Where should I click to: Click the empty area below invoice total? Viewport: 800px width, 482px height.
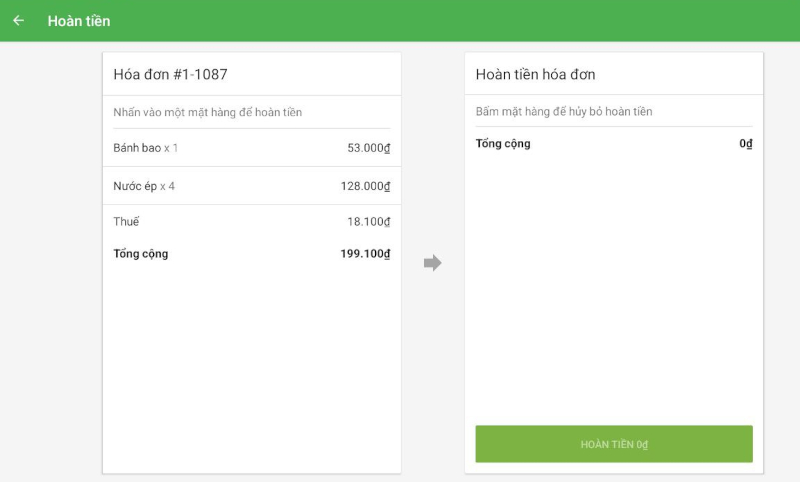point(251,370)
